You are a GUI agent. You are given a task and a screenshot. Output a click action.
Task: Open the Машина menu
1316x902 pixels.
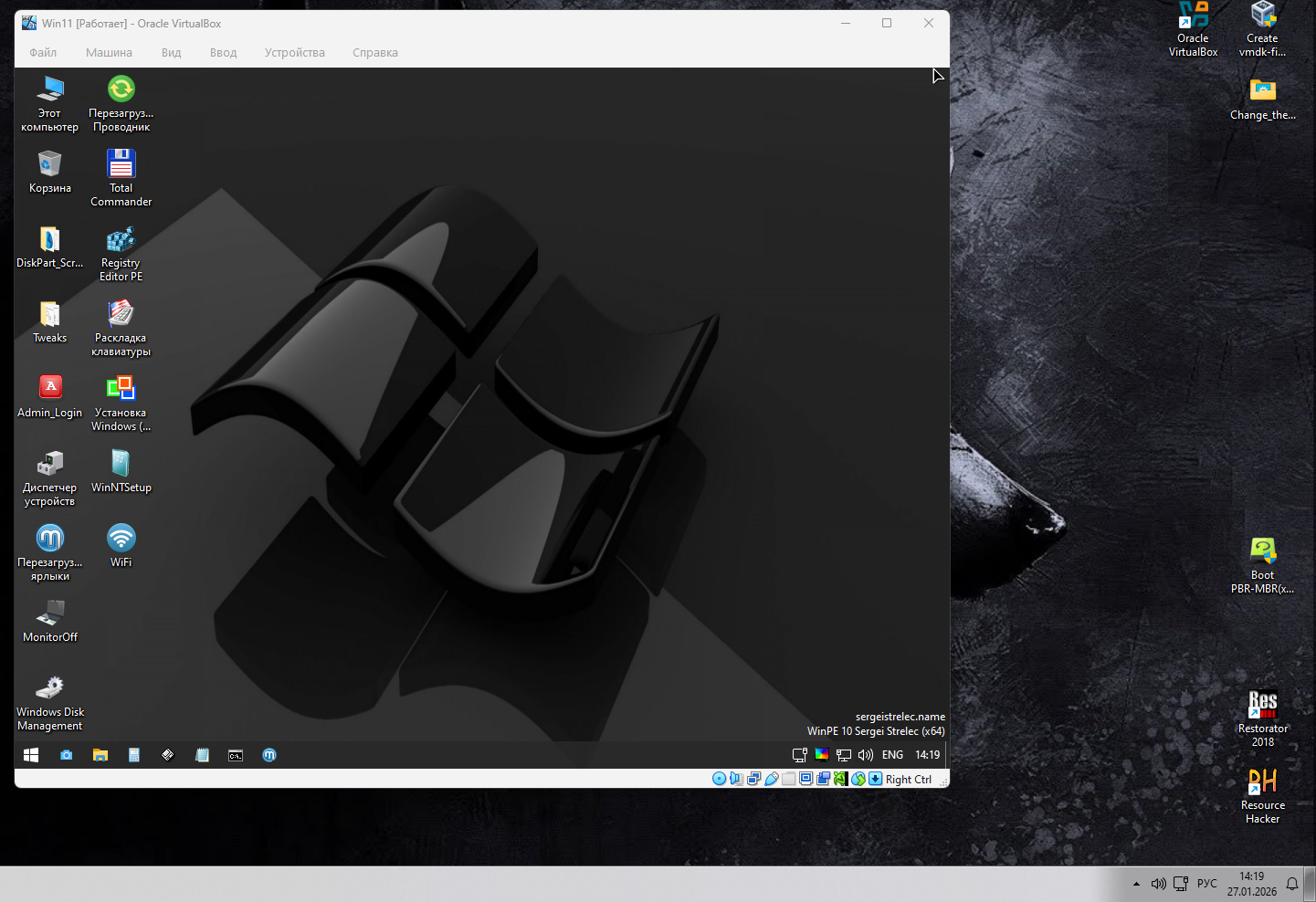coord(109,53)
